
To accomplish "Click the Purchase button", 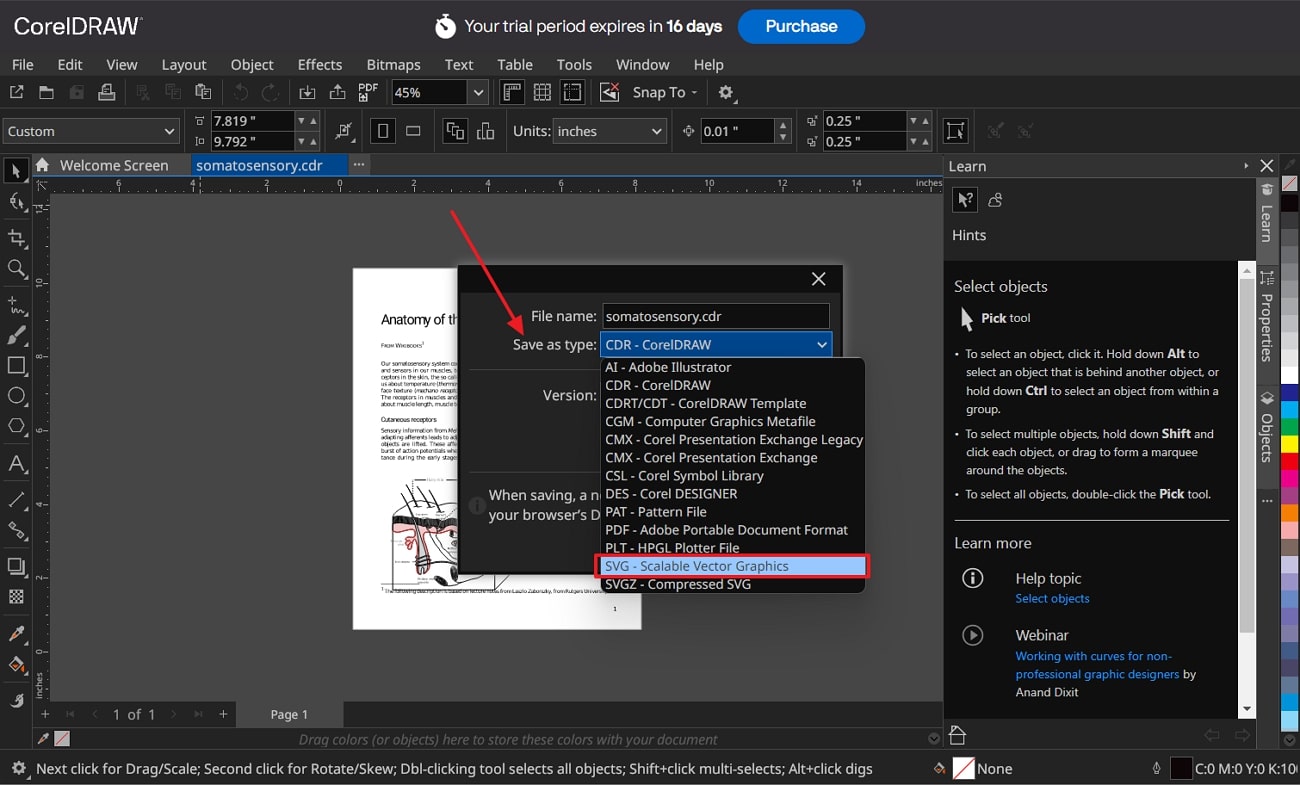I will pyautogui.click(x=801, y=26).
